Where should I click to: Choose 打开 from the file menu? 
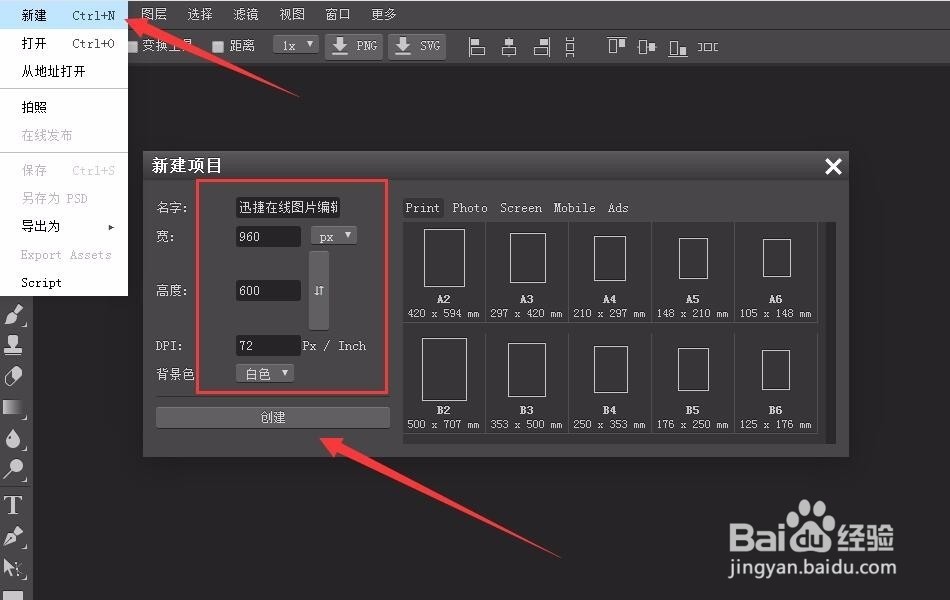(x=64, y=44)
